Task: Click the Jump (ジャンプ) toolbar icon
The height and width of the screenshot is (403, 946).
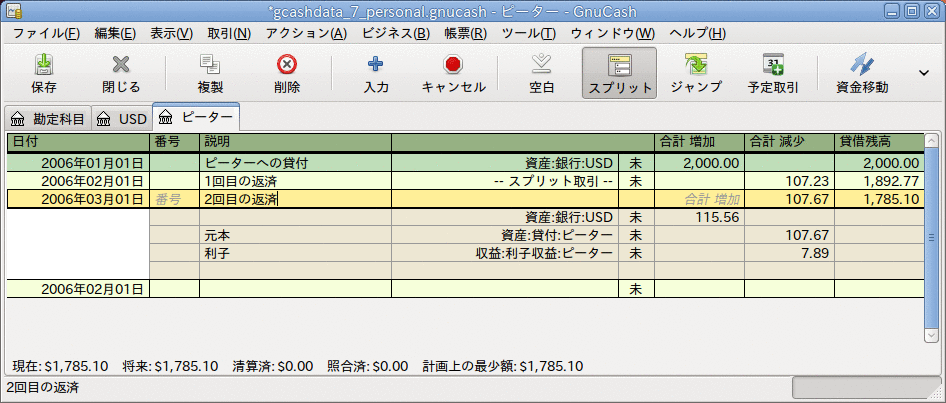Action: click(x=696, y=74)
